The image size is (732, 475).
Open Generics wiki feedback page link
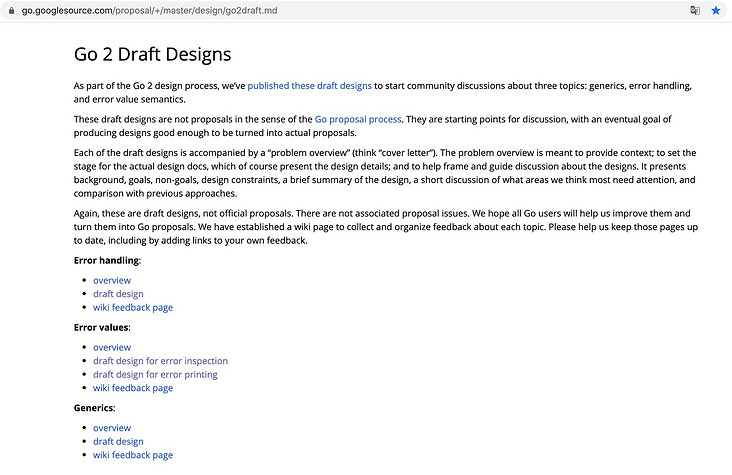pyautogui.click(x=133, y=455)
